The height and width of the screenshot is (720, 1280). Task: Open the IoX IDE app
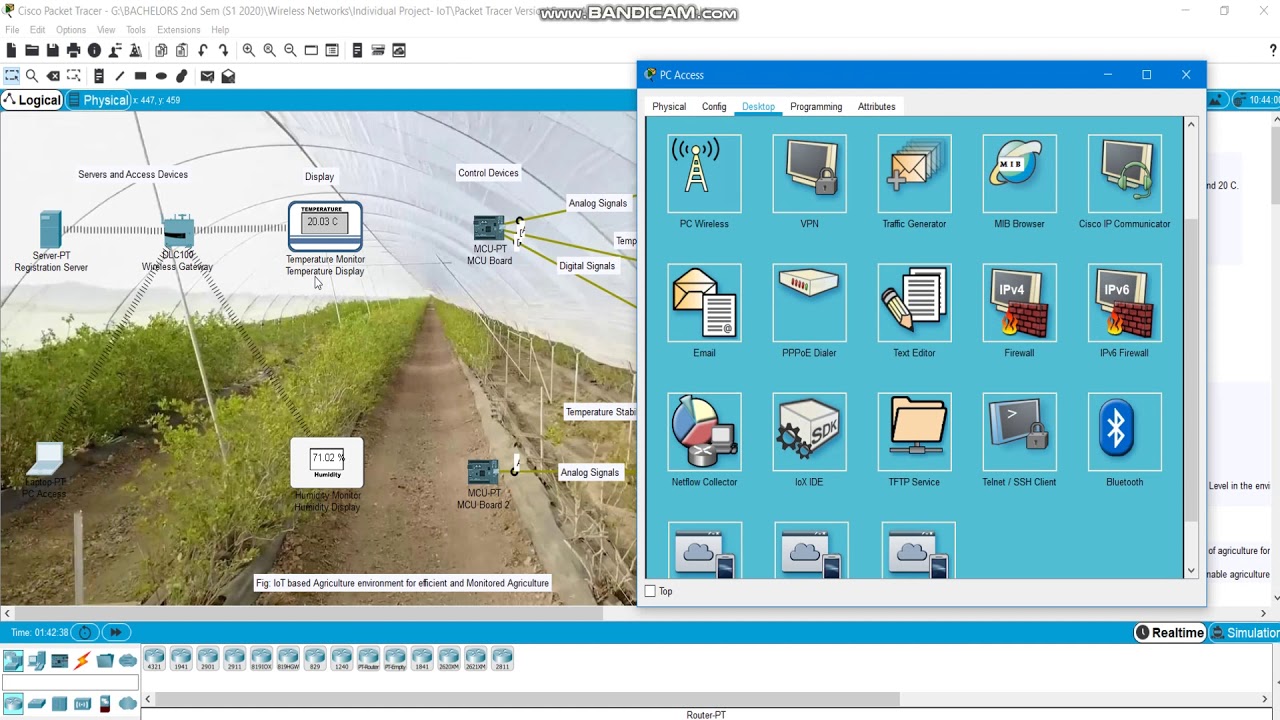(x=809, y=431)
